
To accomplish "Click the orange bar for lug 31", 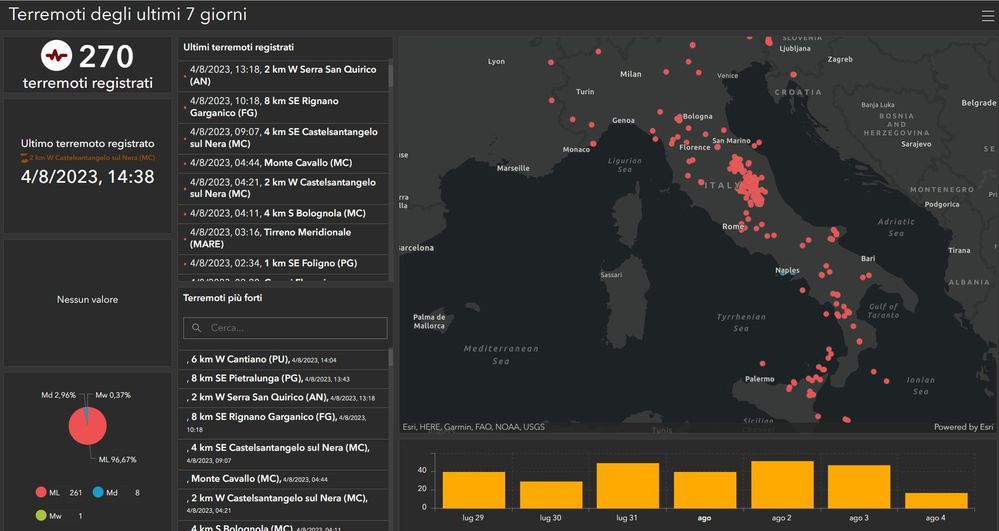I will [628, 485].
